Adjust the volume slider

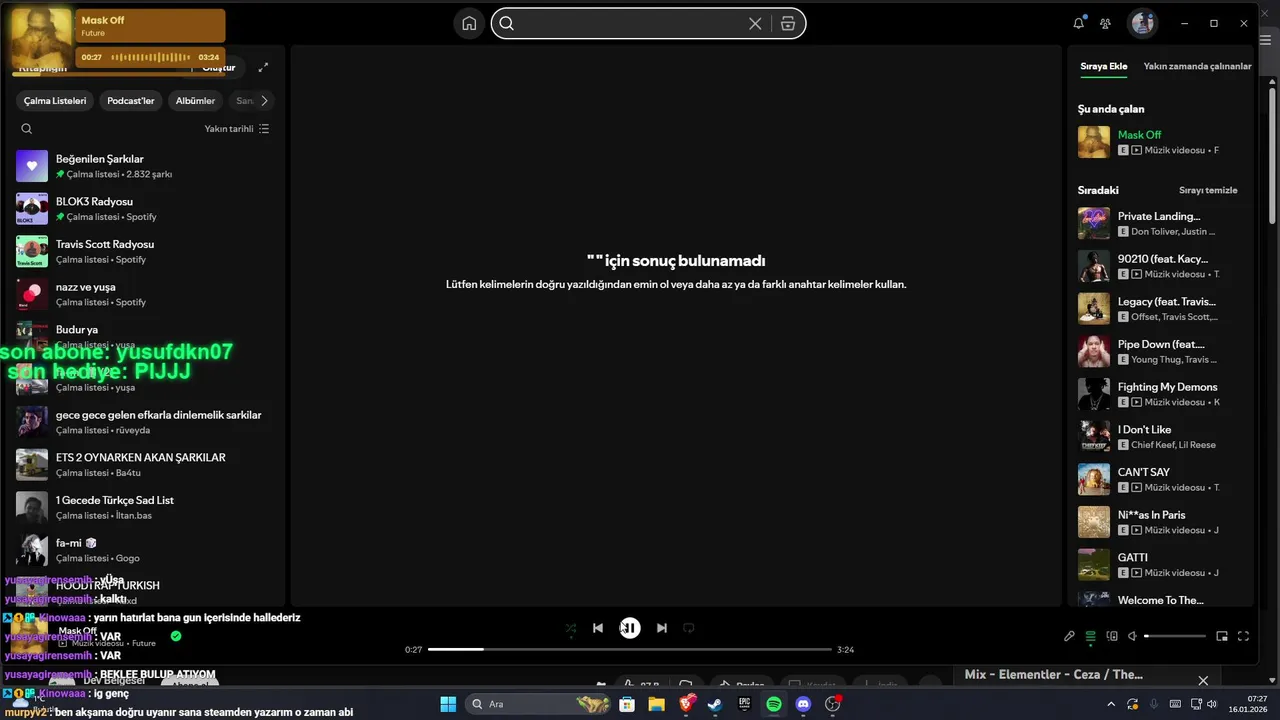coord(1175,636)
